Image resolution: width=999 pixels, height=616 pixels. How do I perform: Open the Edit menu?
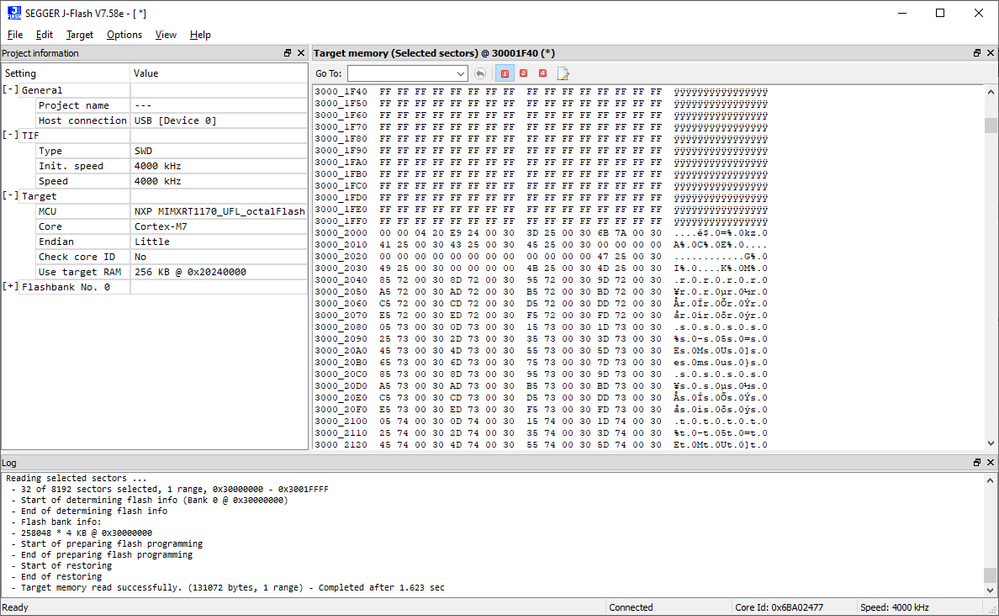point(44,34)
